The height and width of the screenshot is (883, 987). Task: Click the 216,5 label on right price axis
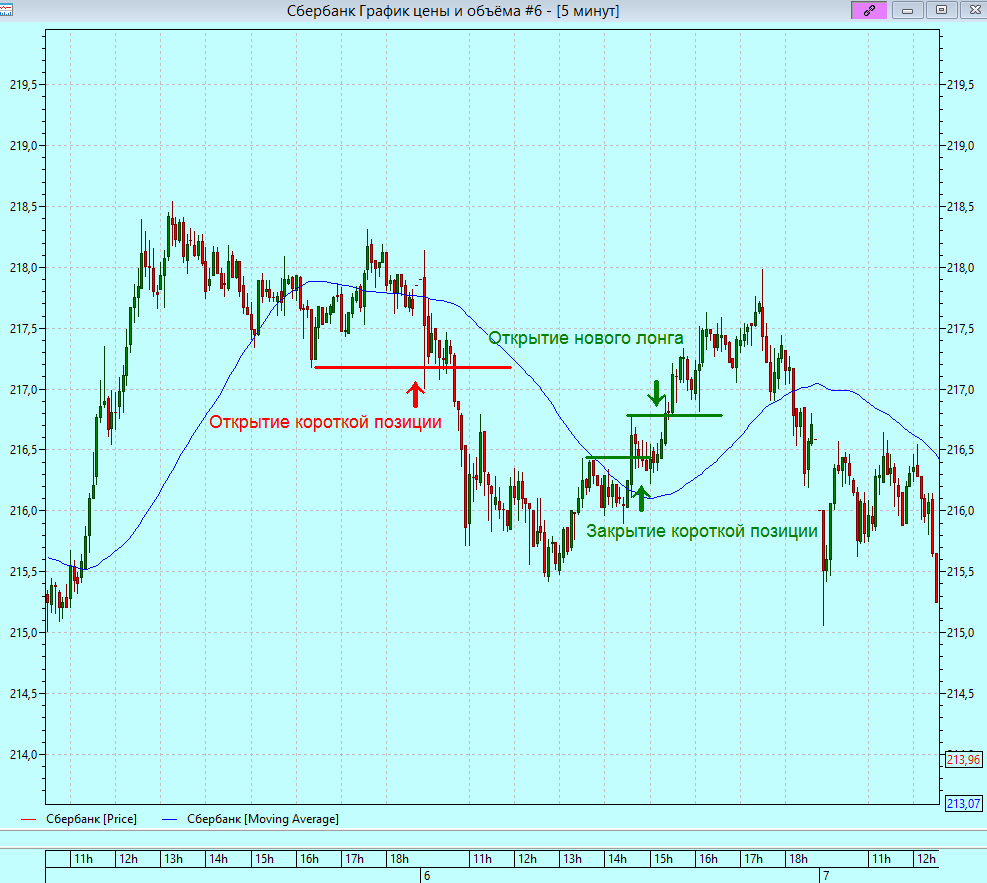click(960, 450)
